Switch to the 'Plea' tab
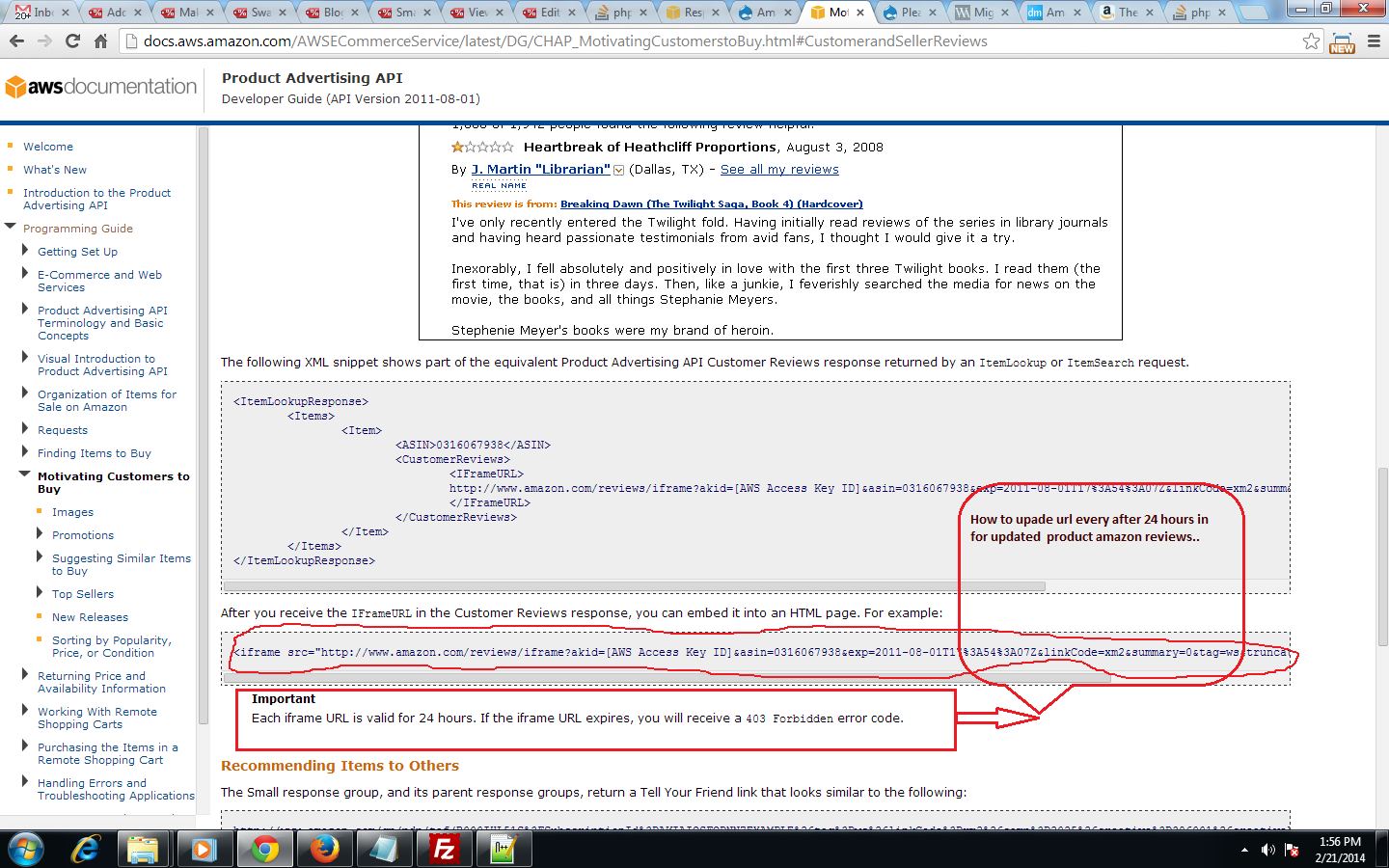Image resolution: width=1389 pixels, height=868 pixels. [x=911, y=13]
